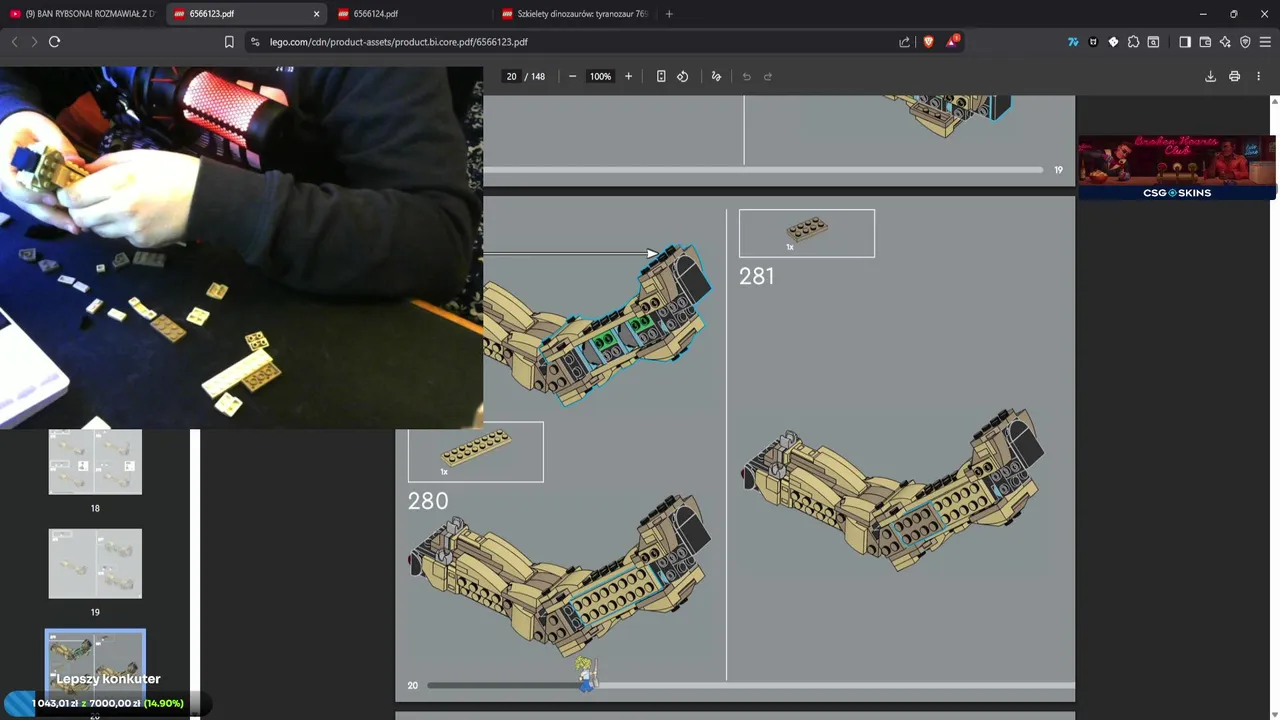This screenshot has width=1280, height=720.
Task: Open the white tag extension icon
Action: pyautogui.click(x=1113, y=42)
